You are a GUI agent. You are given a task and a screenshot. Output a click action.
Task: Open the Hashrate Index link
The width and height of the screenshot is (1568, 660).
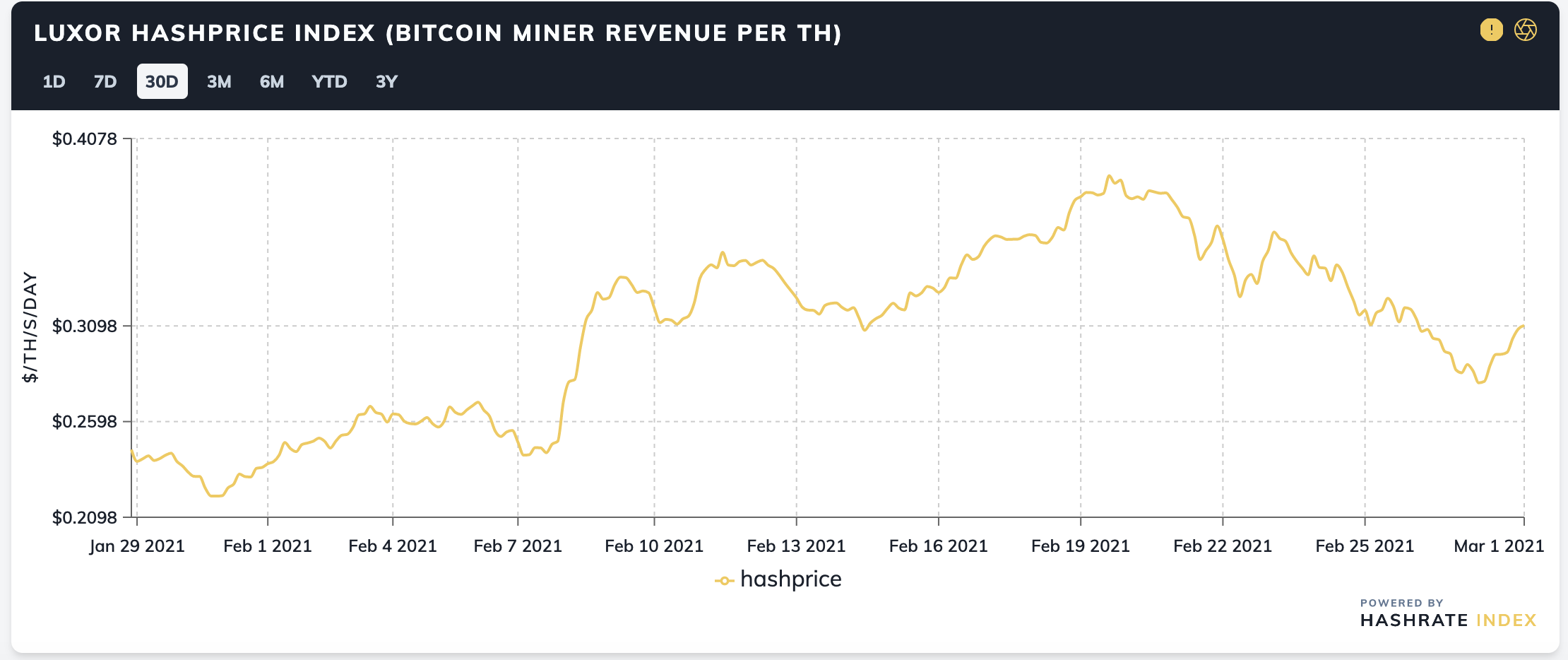[x=1448, y=620]
